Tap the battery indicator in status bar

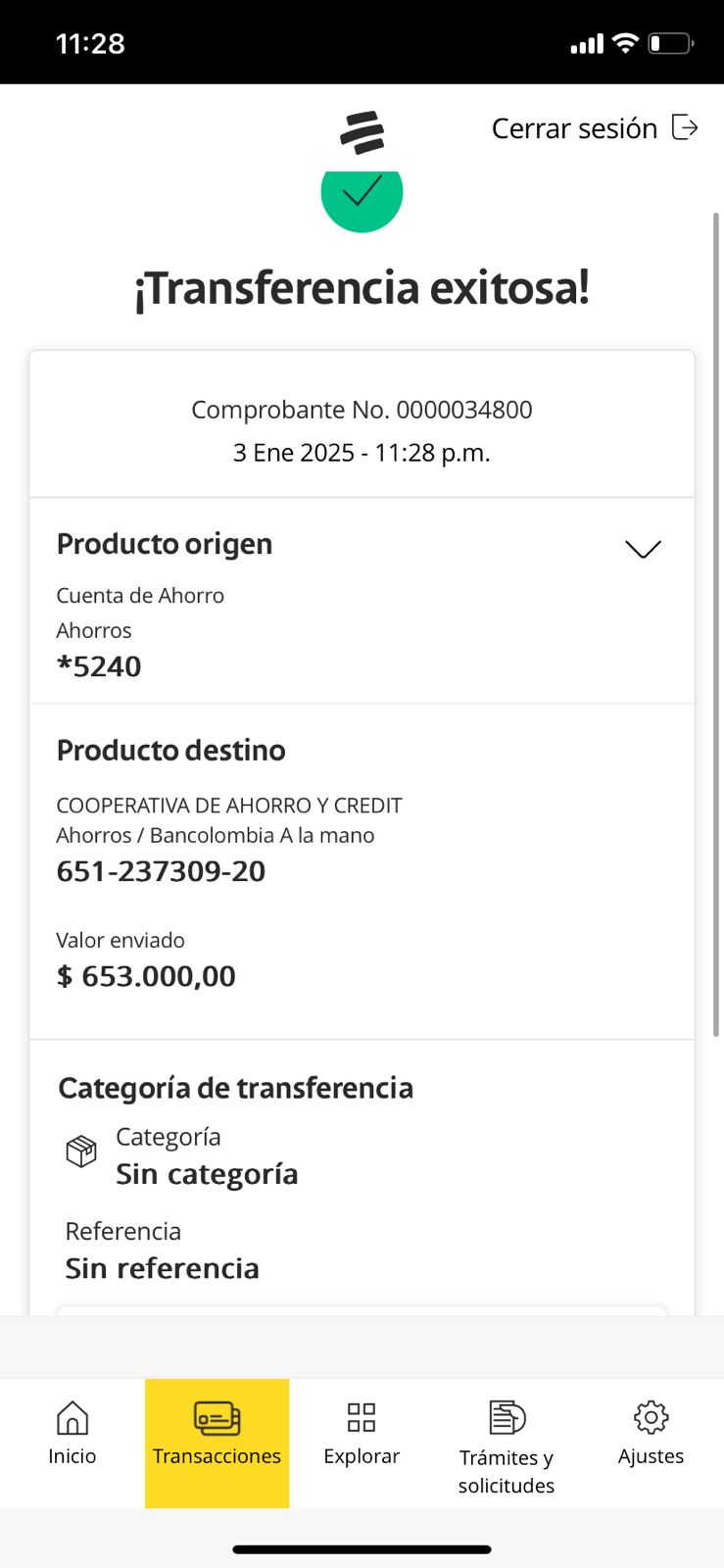pyautogui.click(x=670, y=43)
